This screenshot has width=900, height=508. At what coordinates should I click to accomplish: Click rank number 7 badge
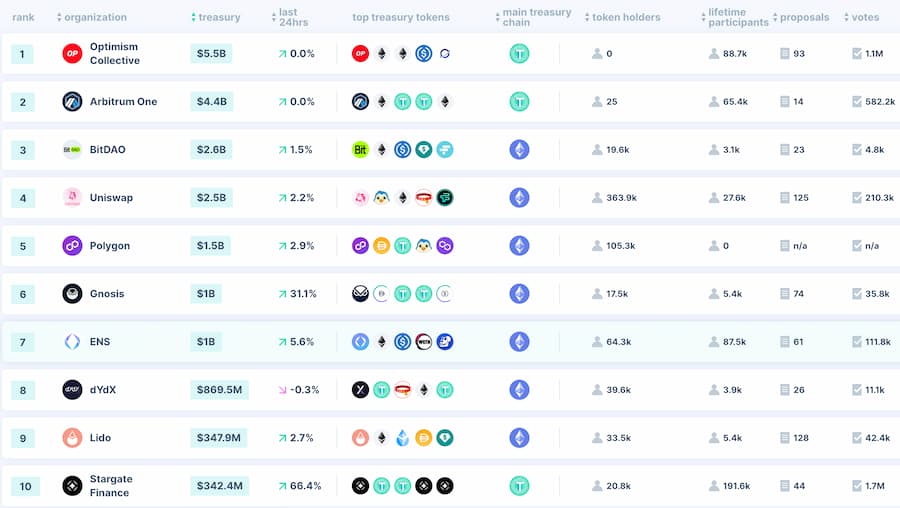tap(22, 342)
